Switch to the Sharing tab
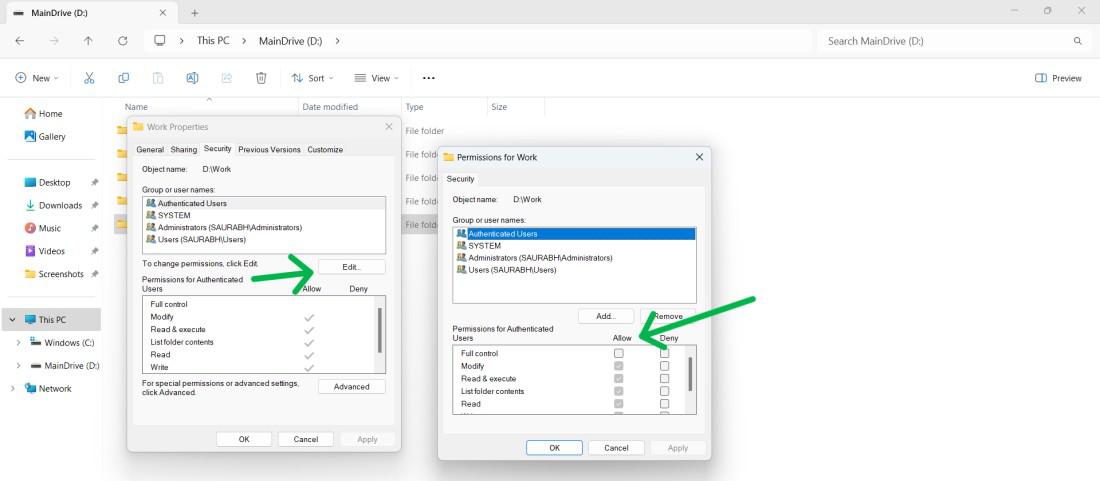The image size is (1100, 481). (184, 149)
